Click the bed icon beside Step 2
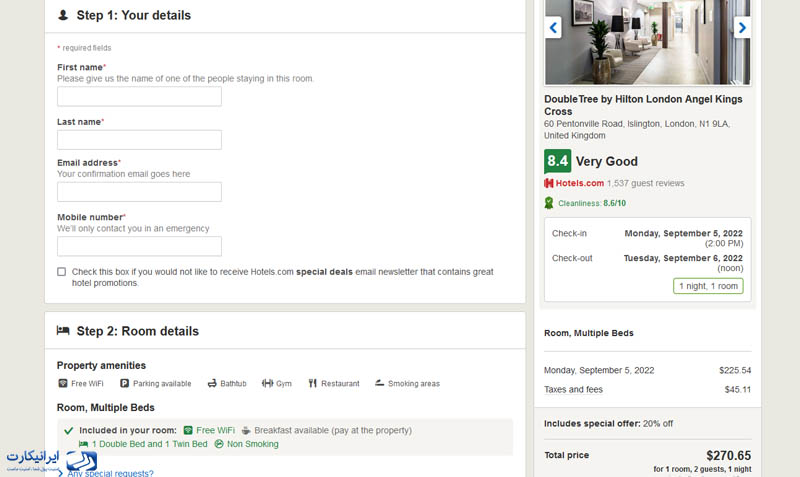Viewport: 800px width, 477px height. [63, 331]
